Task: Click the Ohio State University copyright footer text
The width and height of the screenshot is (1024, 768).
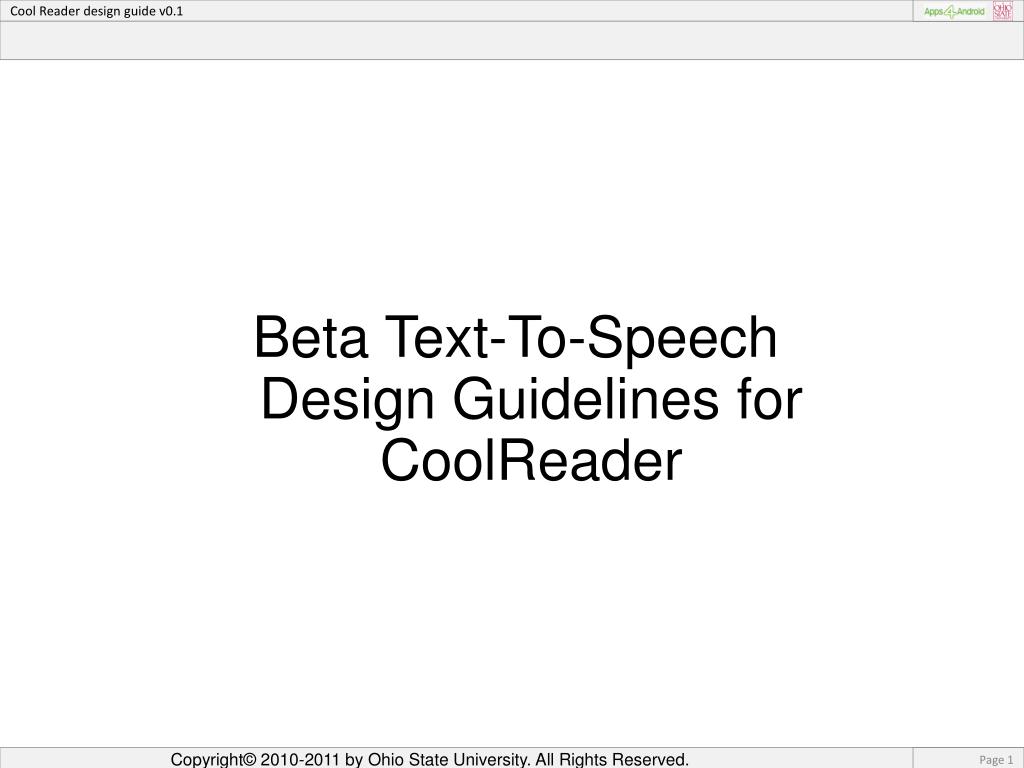Action: click(x=430, y=760)
